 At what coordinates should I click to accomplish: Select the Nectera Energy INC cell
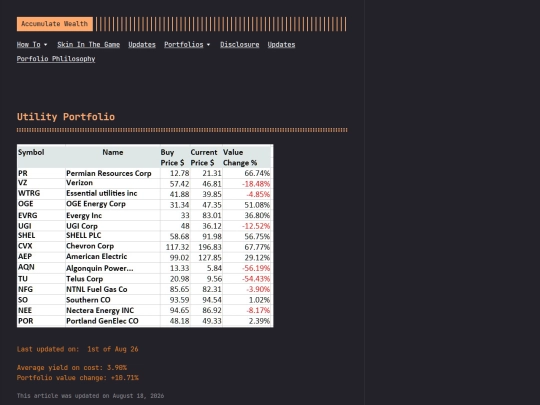click(100, 311)
